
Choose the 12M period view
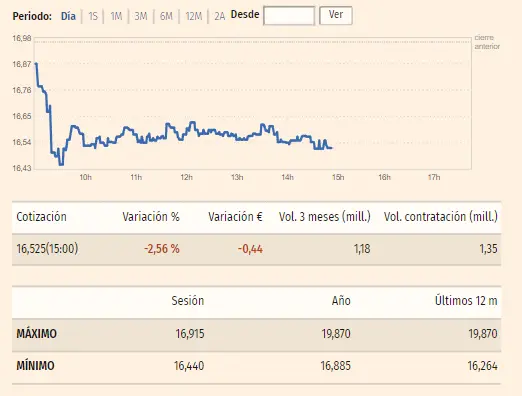(x=194, y=16)
